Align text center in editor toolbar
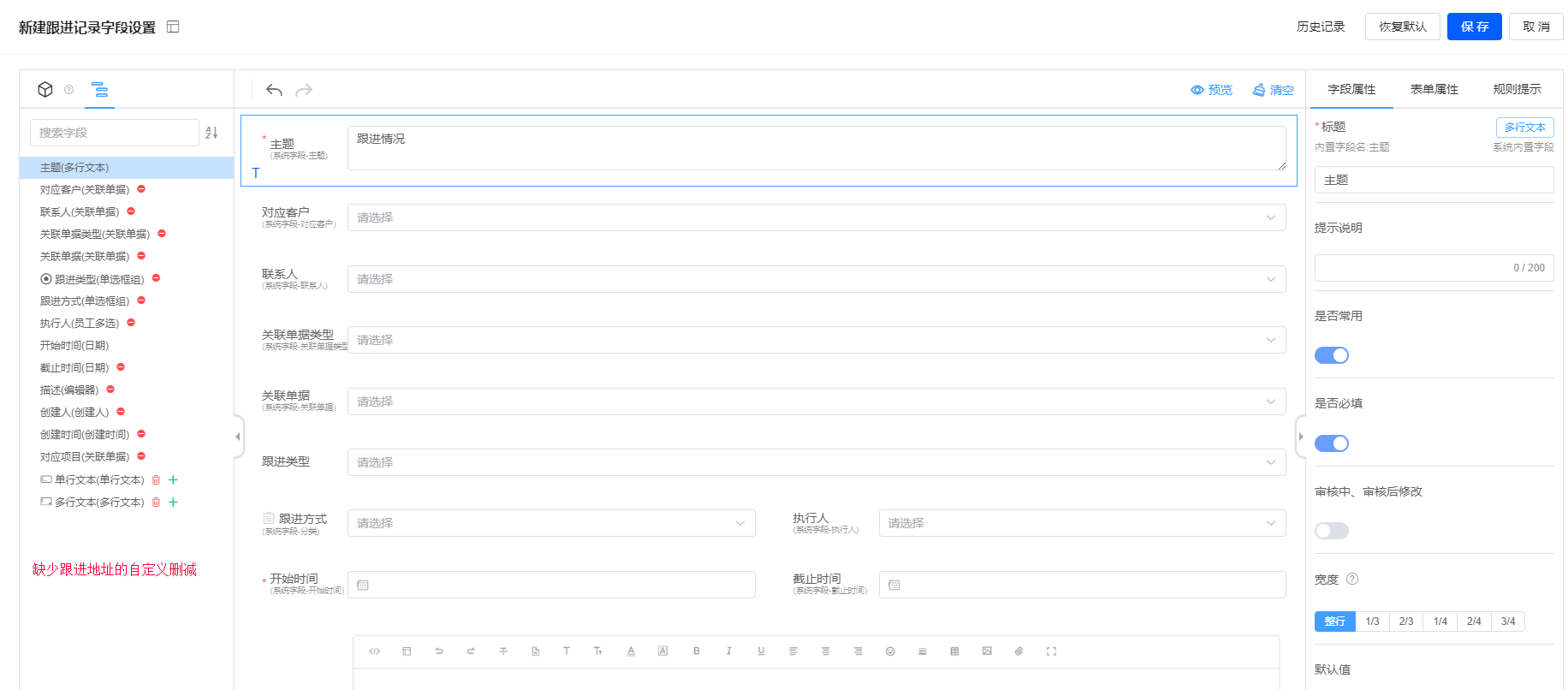This screenshot has height=690, width=1568. coord(825,651)
